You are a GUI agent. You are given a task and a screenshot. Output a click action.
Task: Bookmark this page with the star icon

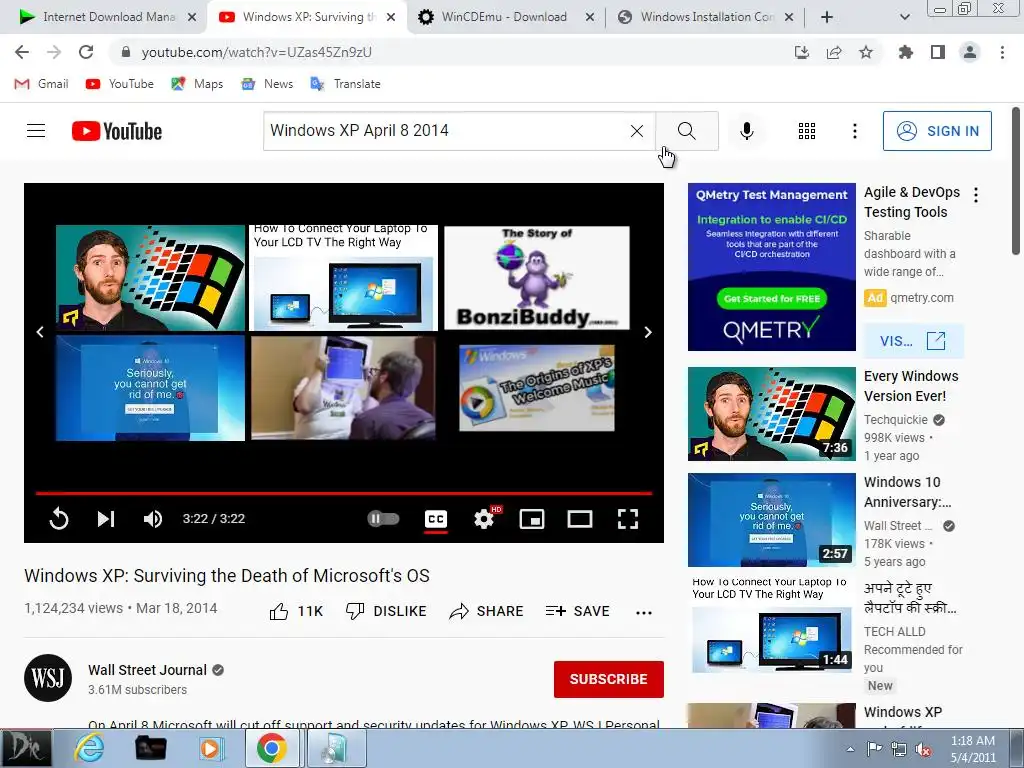(x=866, y=52)
